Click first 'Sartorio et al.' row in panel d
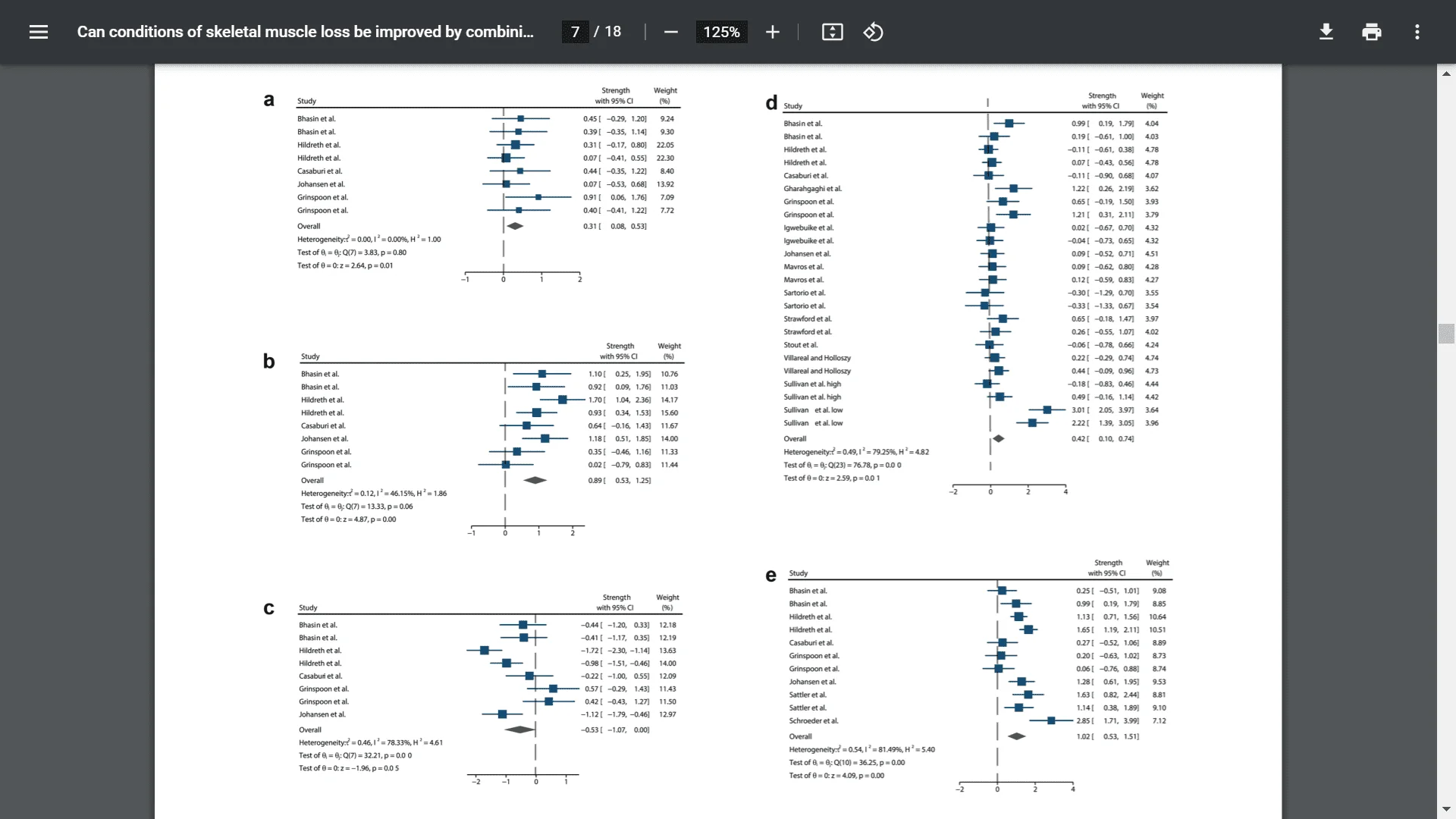 971,293
